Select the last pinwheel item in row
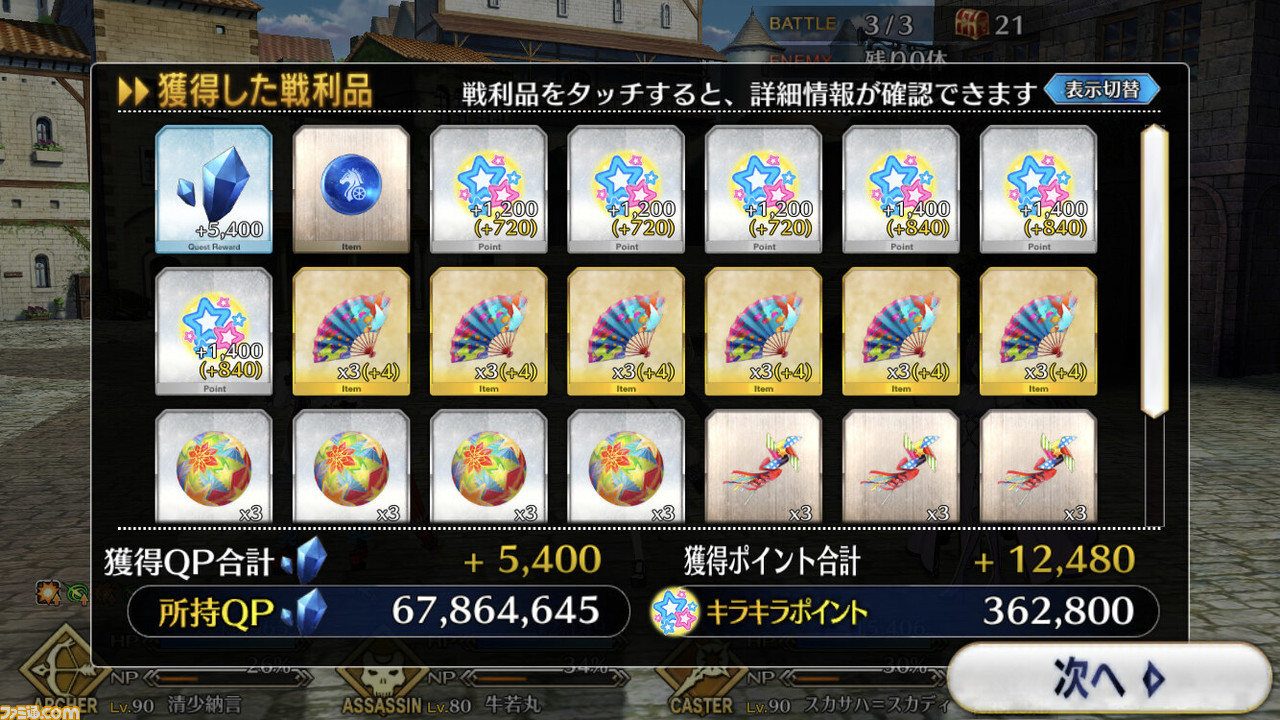This screenshot has width=1280, height=720. click(x=1039, y=467)
